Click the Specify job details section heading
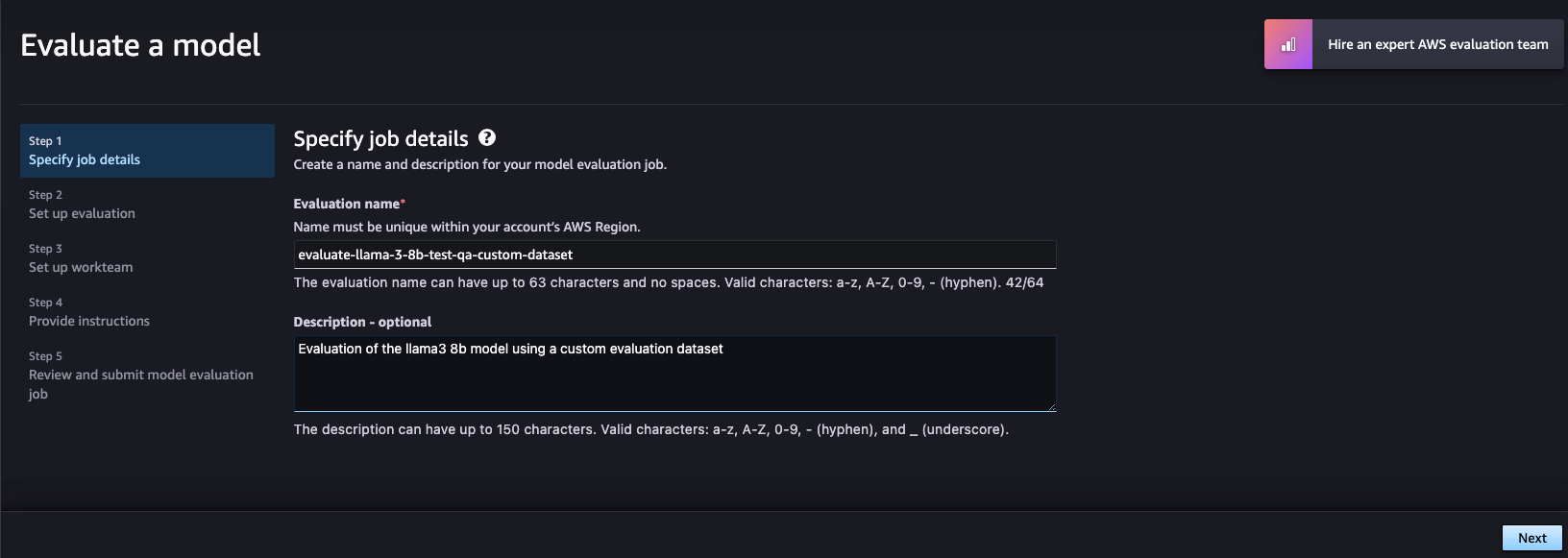1568x558 pixels. pyautogui.click(x=380, y=138)
